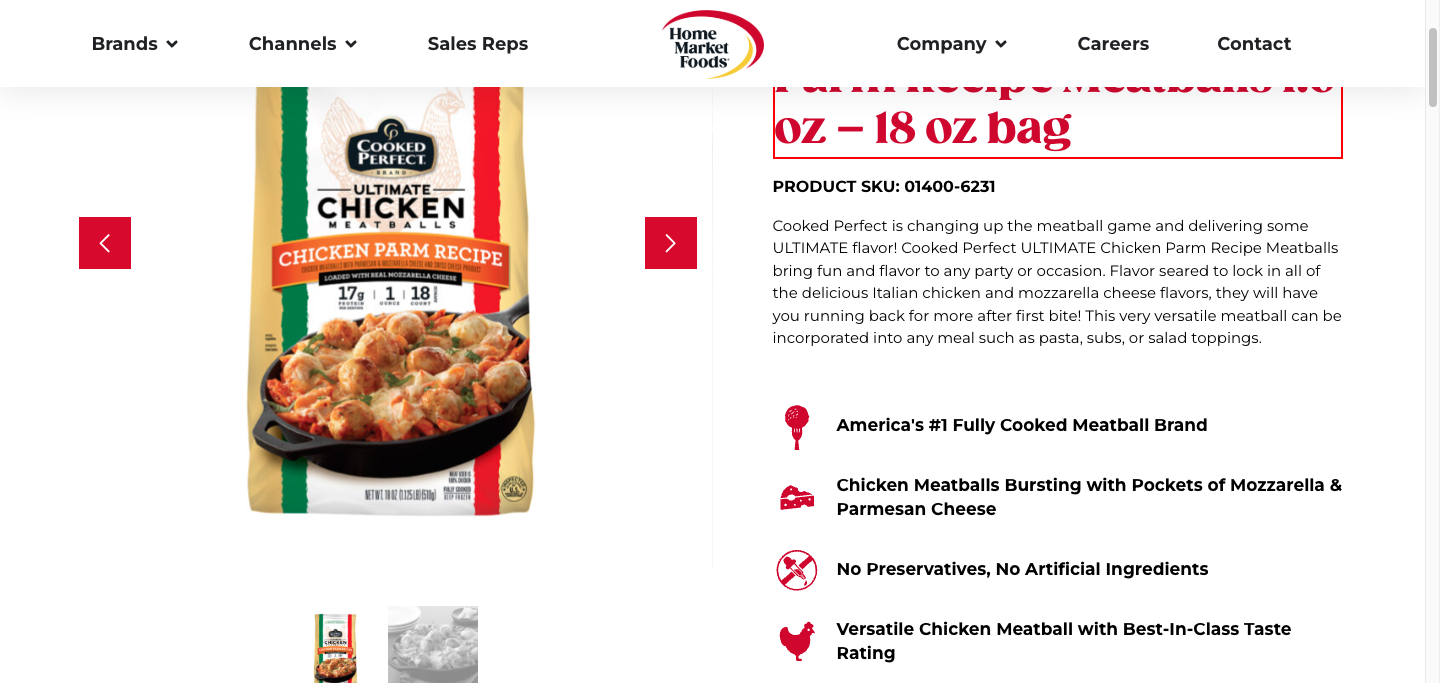
Task: Select the grayed meatball dish thumbnail
Action: coord(433,645)
